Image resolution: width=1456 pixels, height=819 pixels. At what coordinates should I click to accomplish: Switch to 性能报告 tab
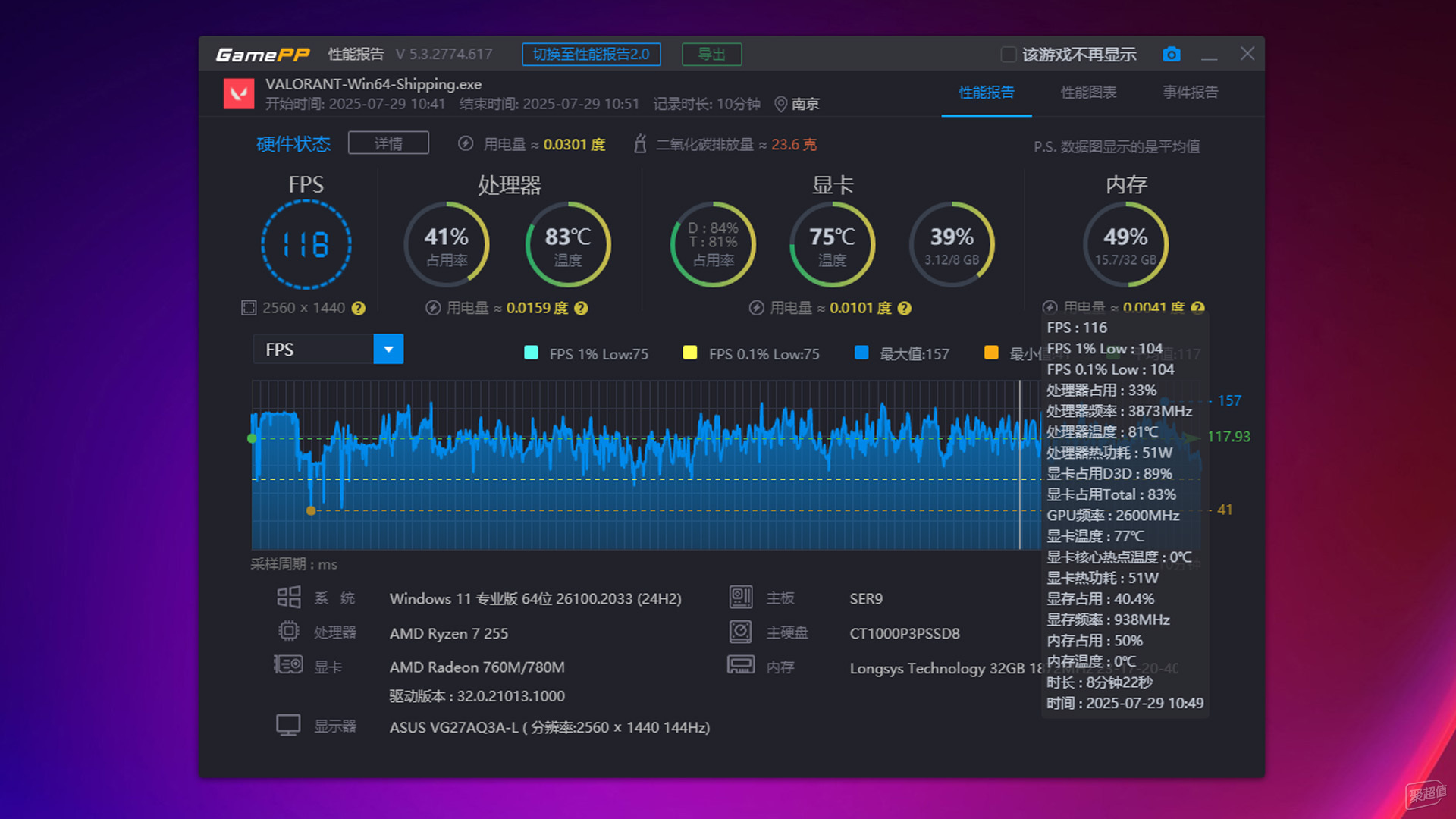coord(986,93)
